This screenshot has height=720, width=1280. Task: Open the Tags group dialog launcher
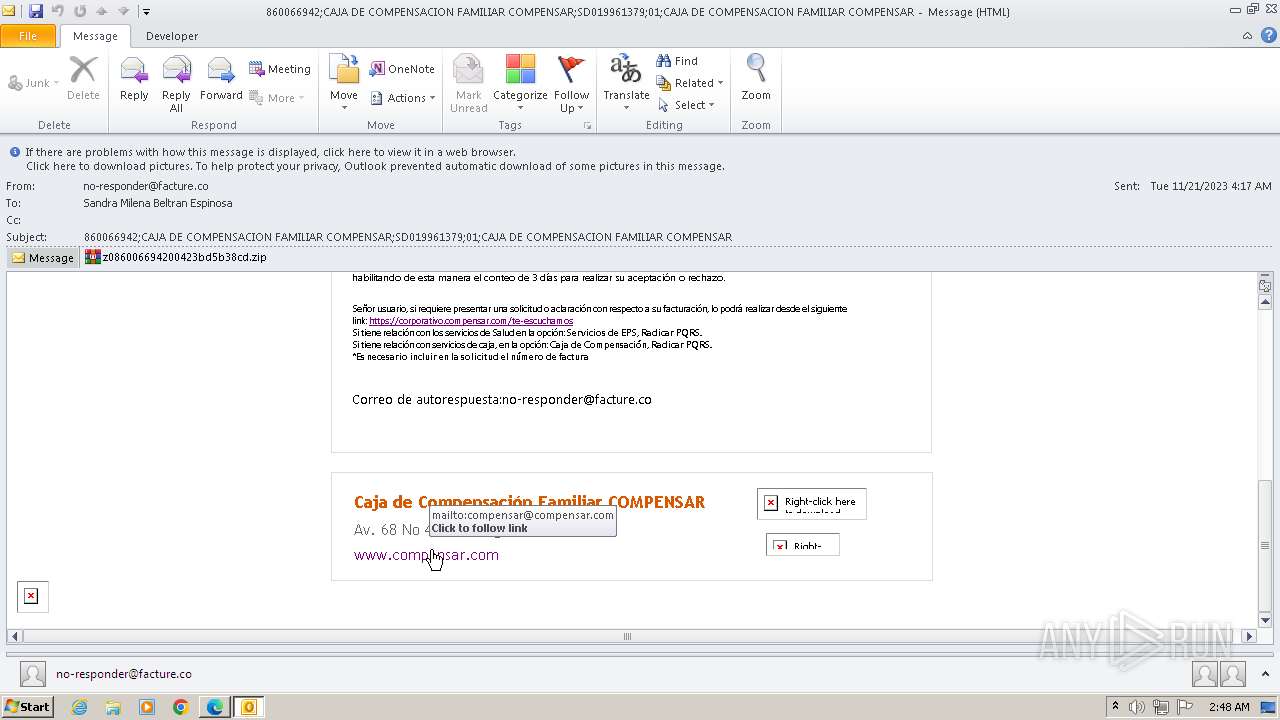[588, 126]
